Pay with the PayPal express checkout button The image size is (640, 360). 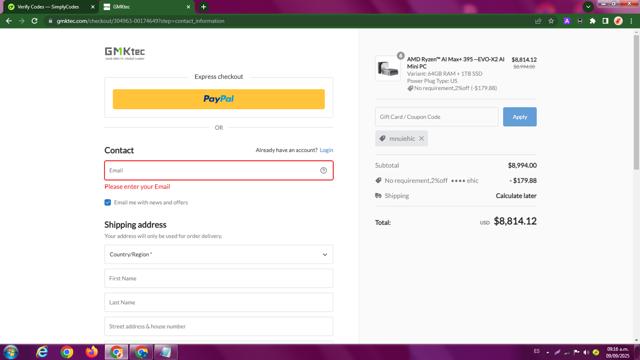[x=219, y=99]
